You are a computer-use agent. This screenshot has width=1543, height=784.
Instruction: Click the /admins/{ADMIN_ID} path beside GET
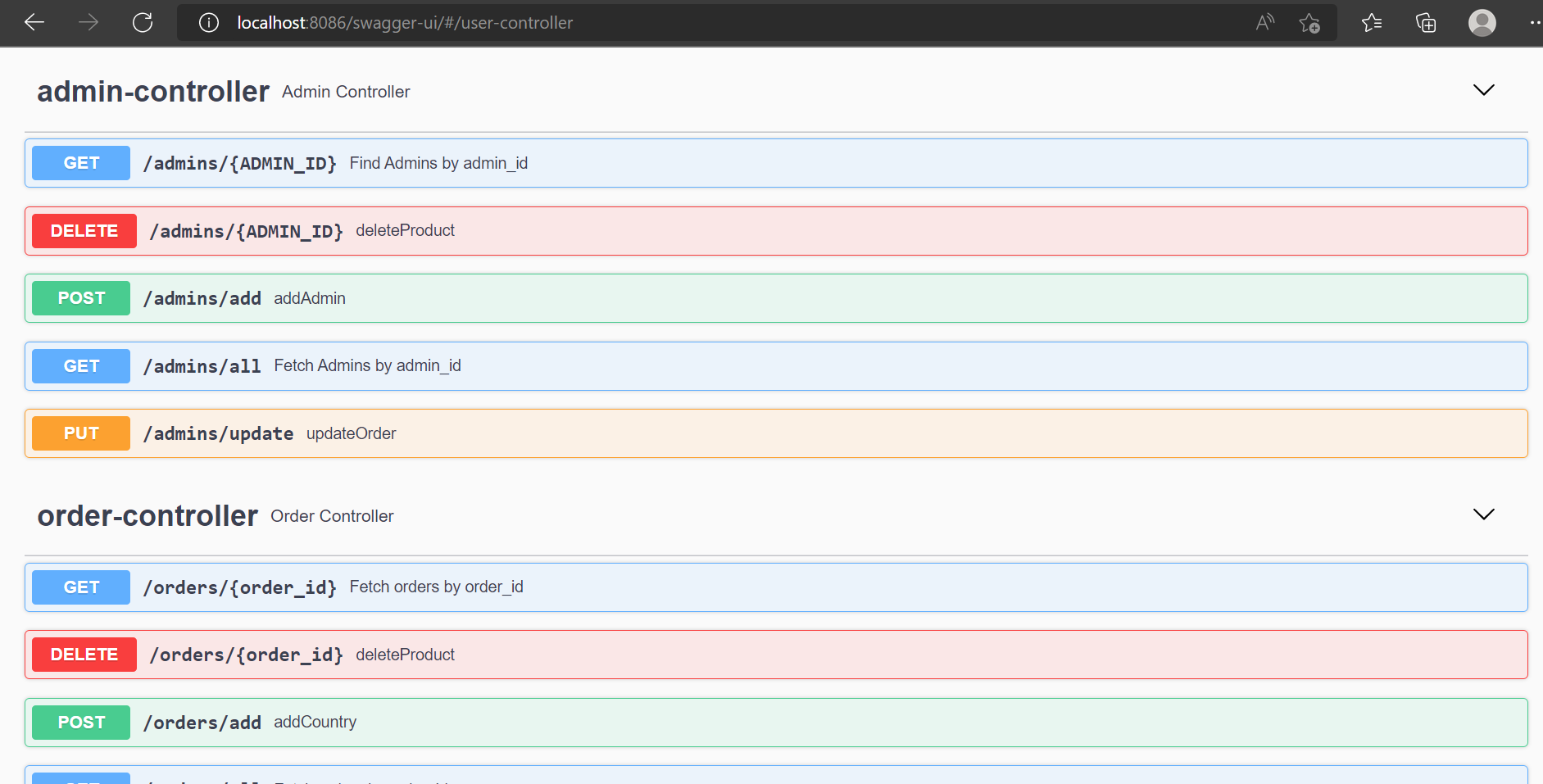tap(240, 164)
